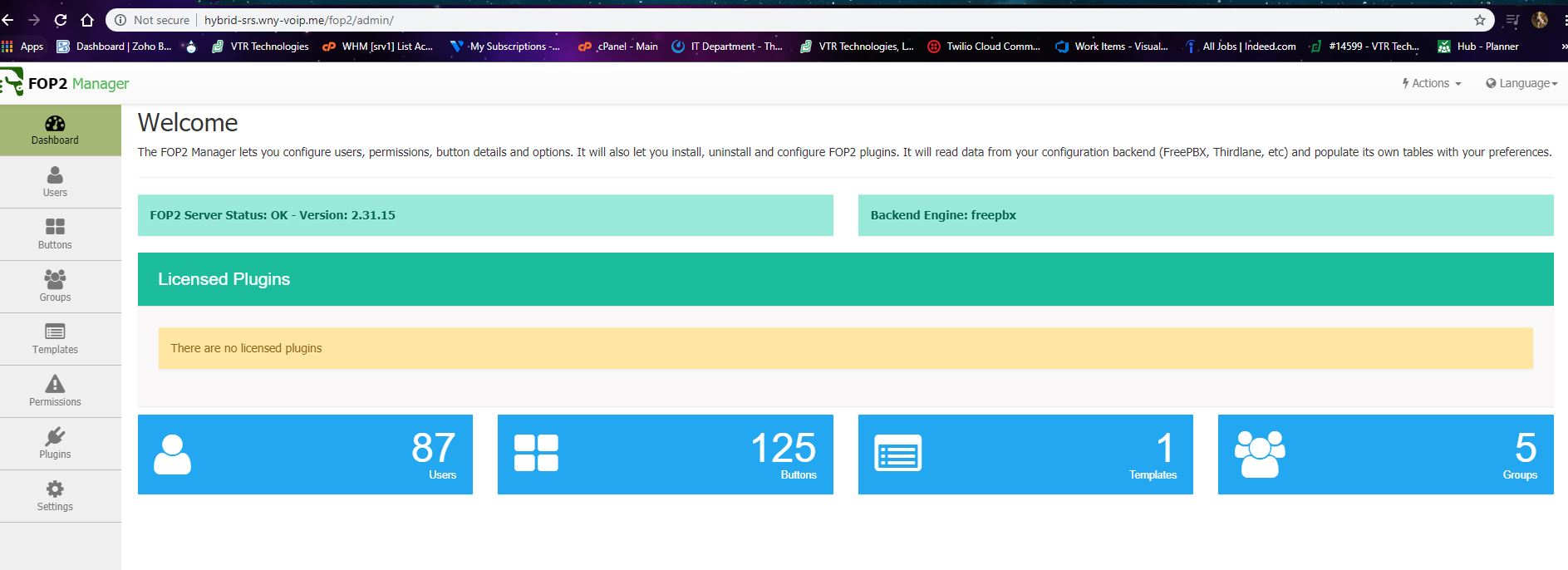Image resolution: width=1568 pixels, height=570 pixels.
Task: Click the Backend Engine: freepbx banner
Action: [1206, 215]
